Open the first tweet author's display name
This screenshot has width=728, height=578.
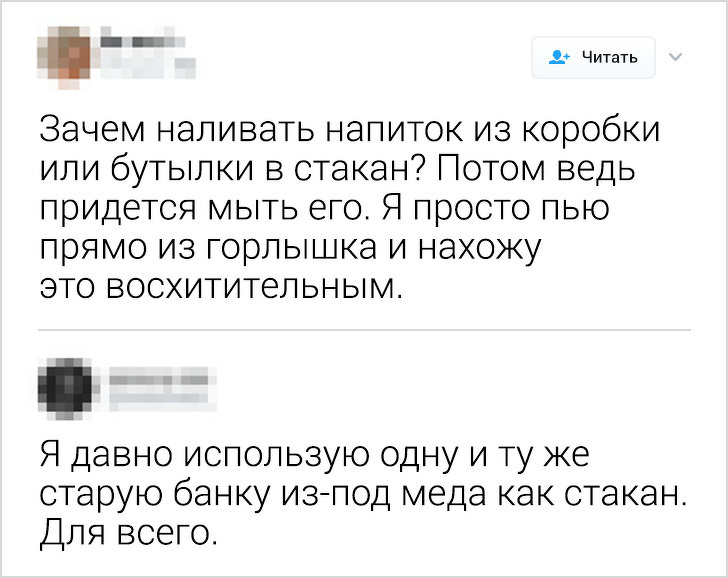click(140, 39)
